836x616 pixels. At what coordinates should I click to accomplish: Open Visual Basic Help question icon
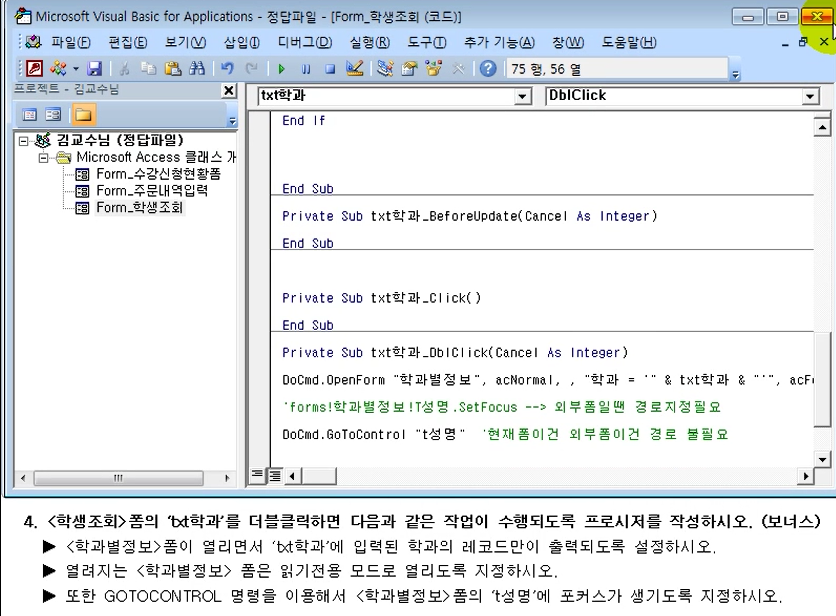point(487,68)
